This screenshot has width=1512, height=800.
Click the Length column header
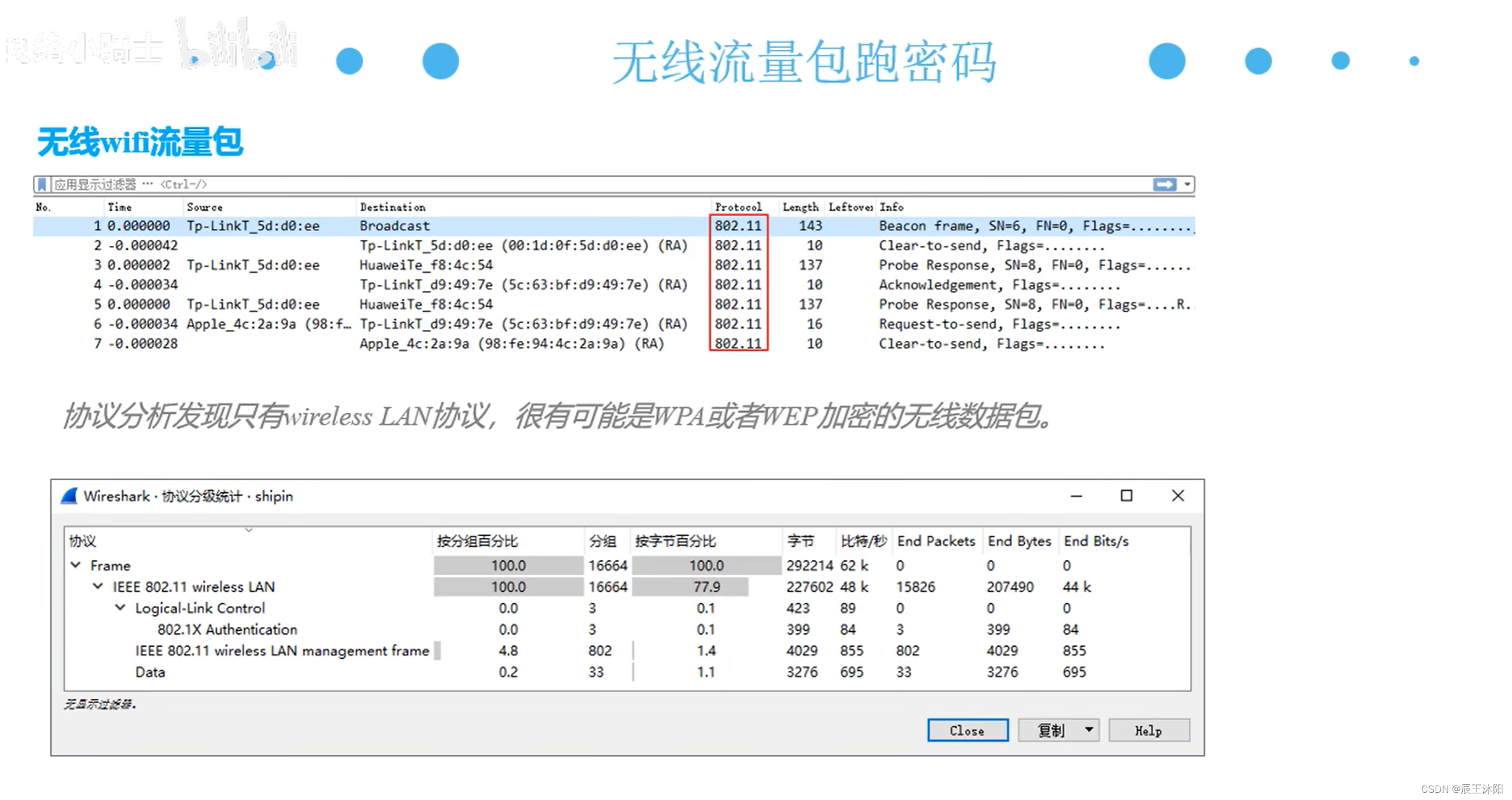(801, 207)
